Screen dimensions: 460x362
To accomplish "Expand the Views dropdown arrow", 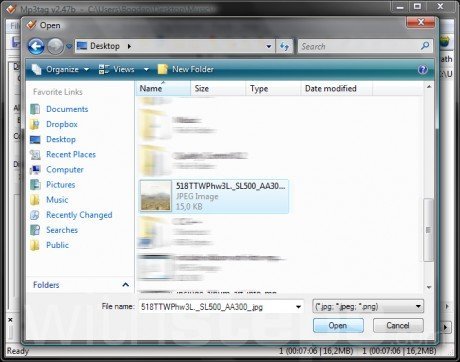I will [146, 69].
